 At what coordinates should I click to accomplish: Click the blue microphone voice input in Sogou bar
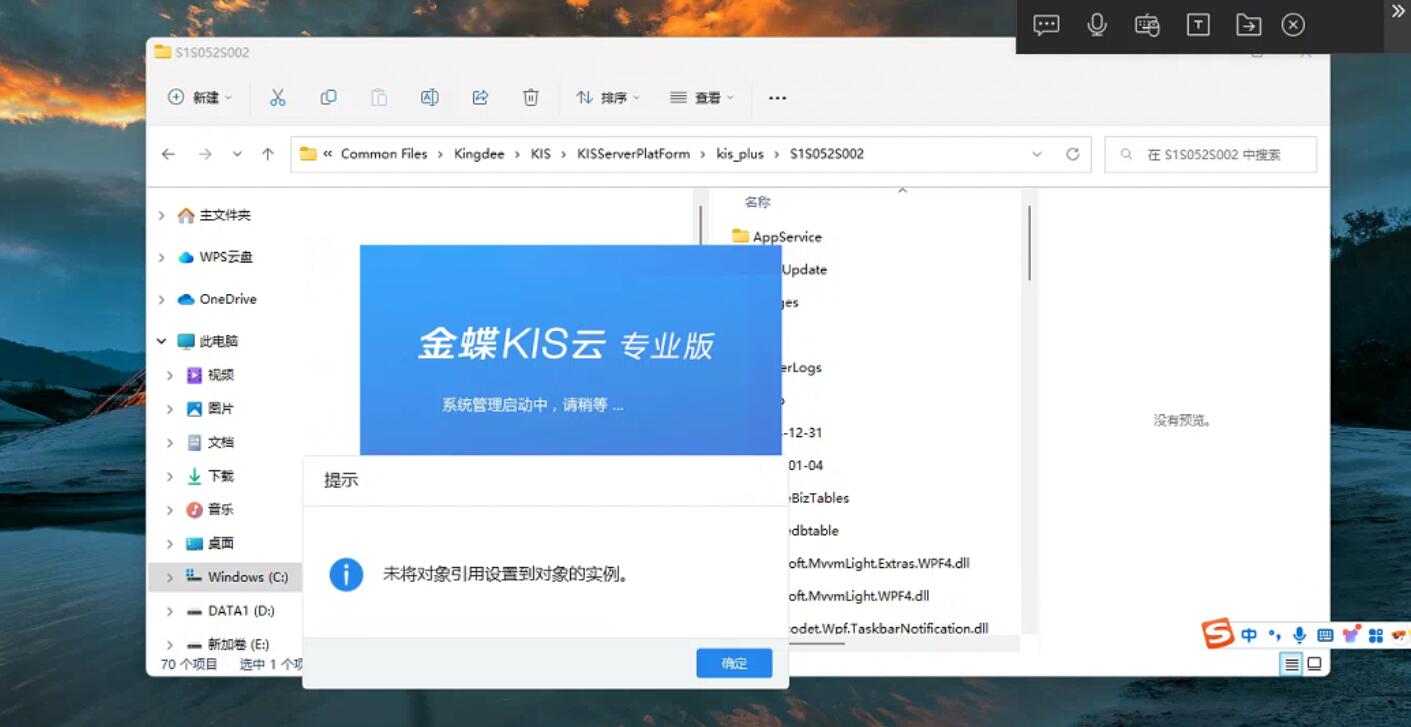pos(1299,635)
